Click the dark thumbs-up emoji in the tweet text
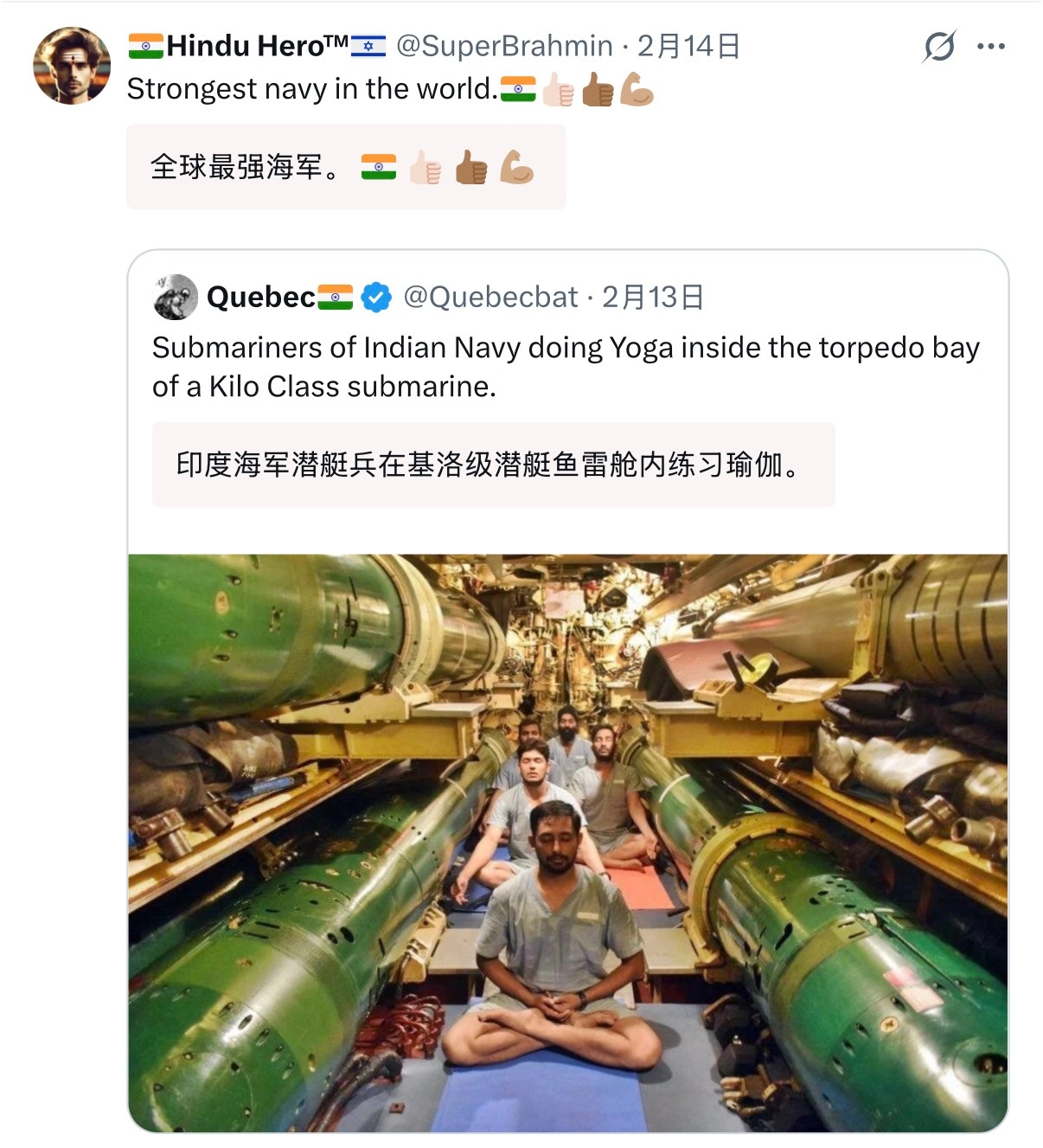 click(x=597, y=88)
